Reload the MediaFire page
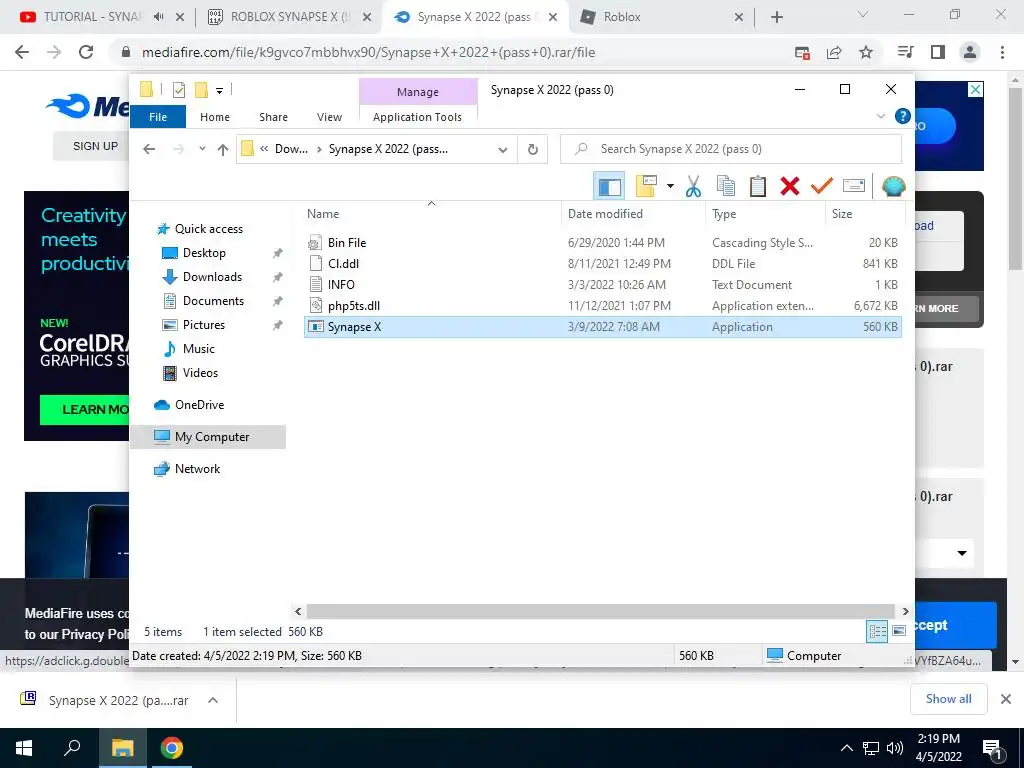This screenshot has height=768, width=1024. [x=86, y=52]
